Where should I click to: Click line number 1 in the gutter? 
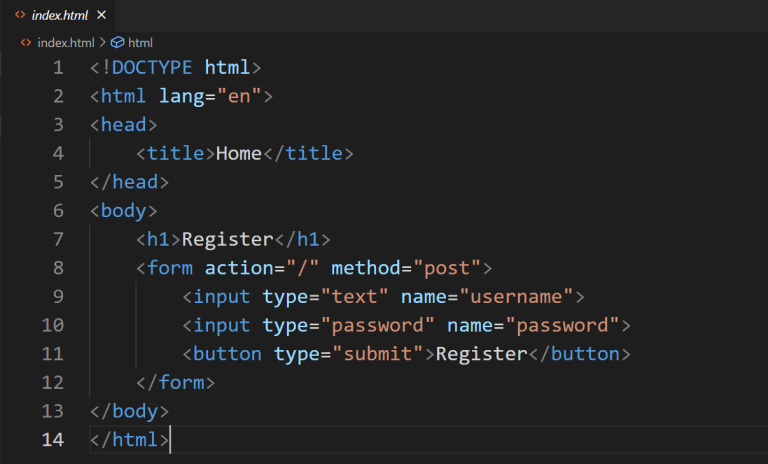pyautogui.click(x=58, y=68)
